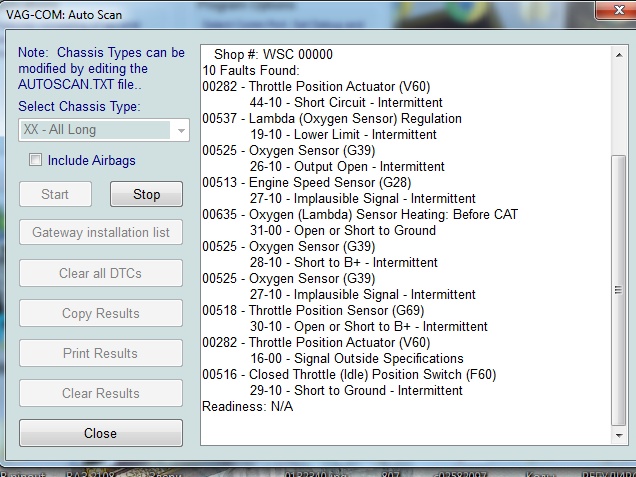Screen dimensions: 636x477
Task: Click scrollbar up arrow in results list
Action: (x=619, y=55)
